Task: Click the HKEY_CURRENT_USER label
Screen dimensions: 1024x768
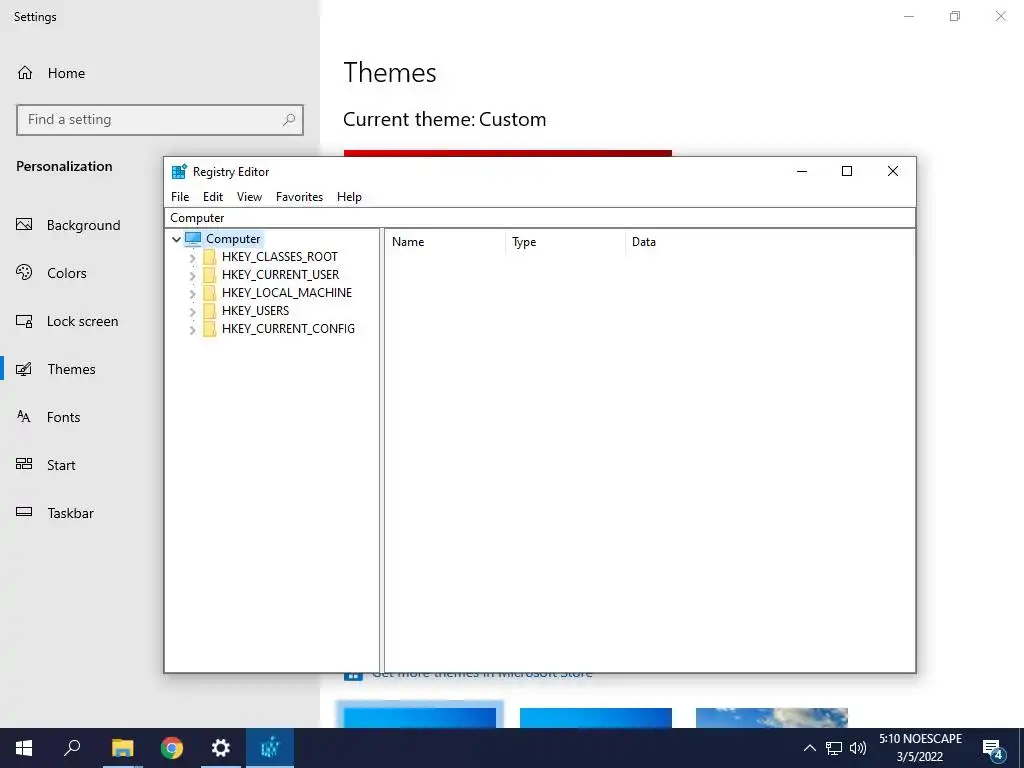Action: coord(280,275)
